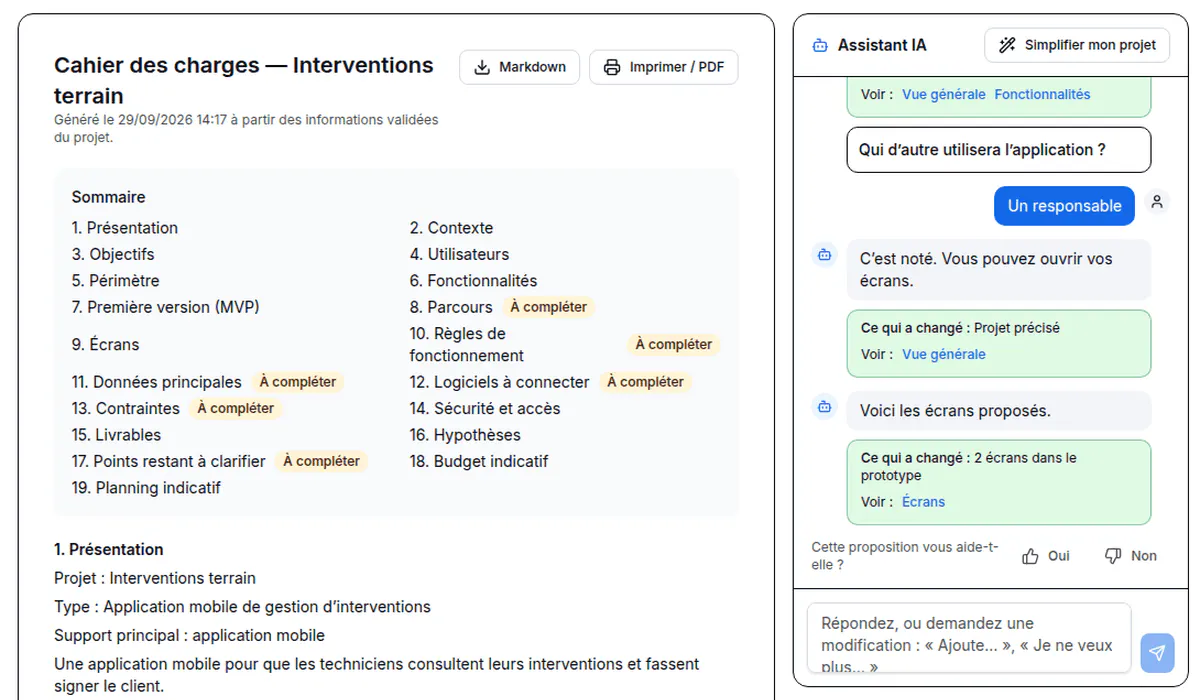Open 14. Sécurité et accès section
The image size is (1200, 700).
click(485, 408)
